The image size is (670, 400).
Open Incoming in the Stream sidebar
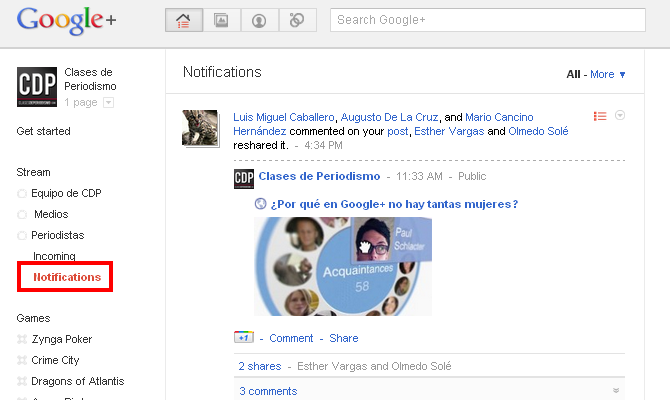(54, 256)
